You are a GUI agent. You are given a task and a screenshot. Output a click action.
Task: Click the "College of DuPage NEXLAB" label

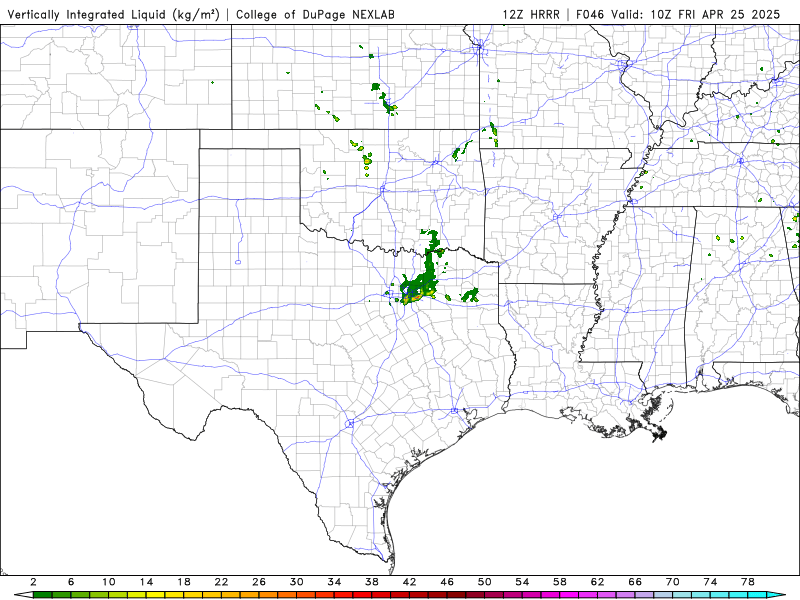pyautogui.click(x=315, y=15)
